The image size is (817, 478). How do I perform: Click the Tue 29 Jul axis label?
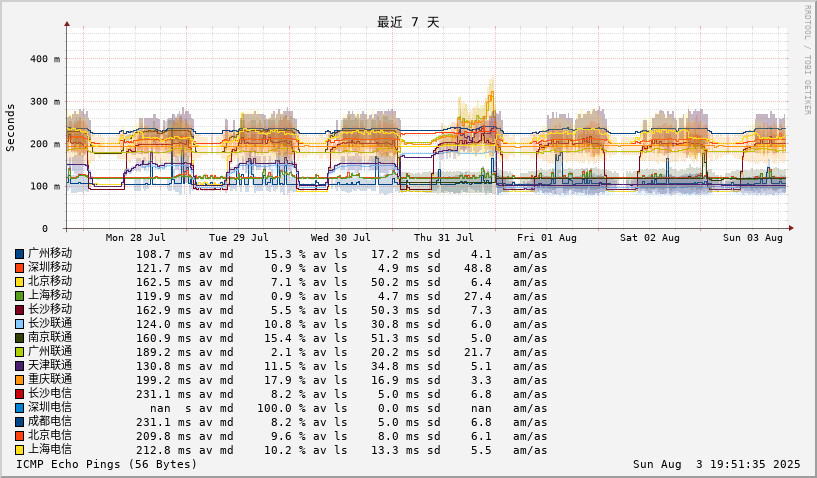[239, 238]
